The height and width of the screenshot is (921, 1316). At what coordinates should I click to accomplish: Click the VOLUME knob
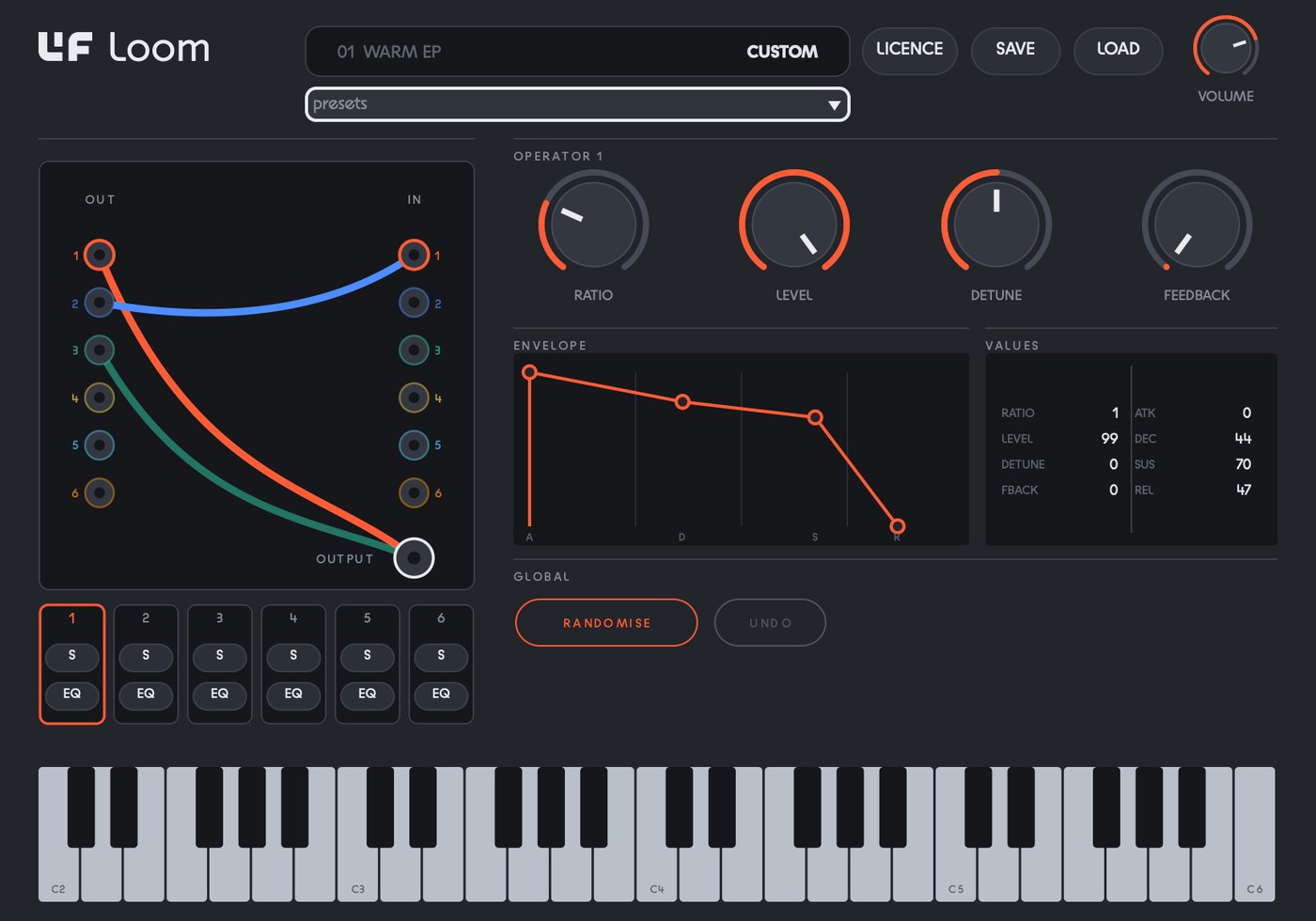coord(1226,48)
